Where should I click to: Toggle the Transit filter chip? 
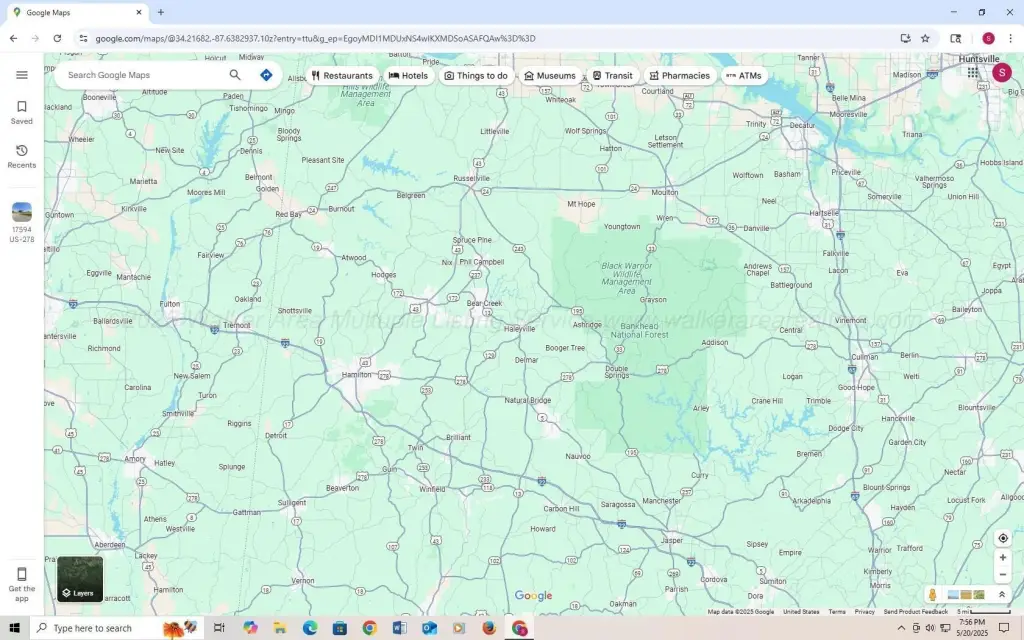point(612,76)
